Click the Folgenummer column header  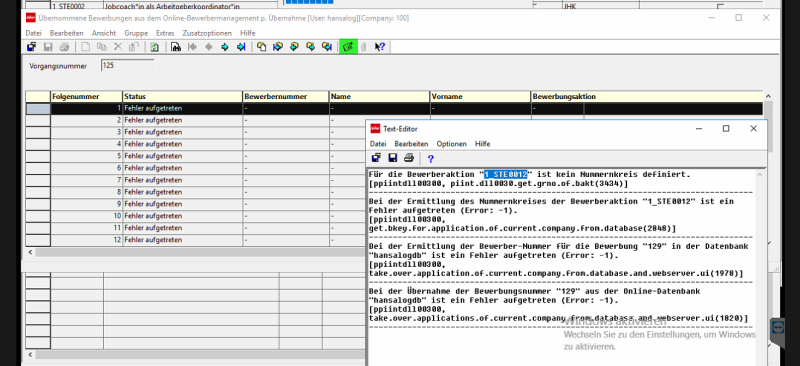87,96
